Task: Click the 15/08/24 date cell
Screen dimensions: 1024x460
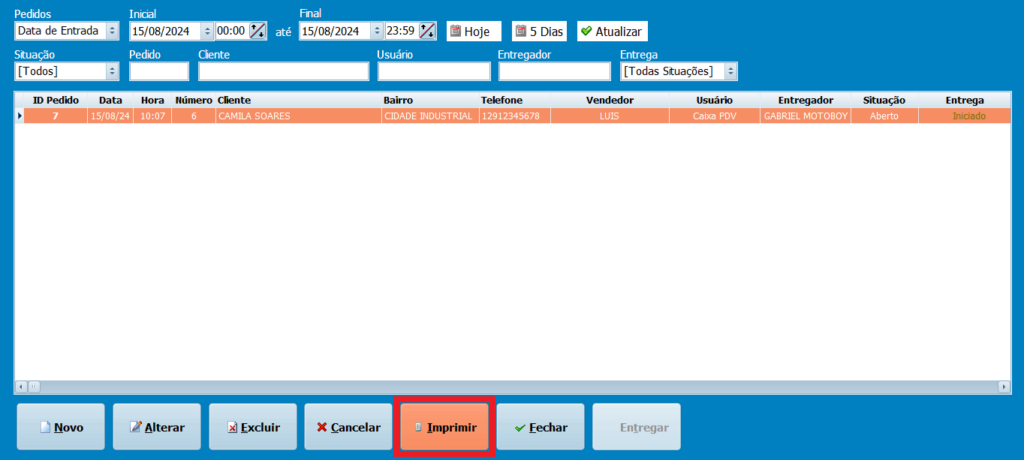Action: (x=110, y=116)
